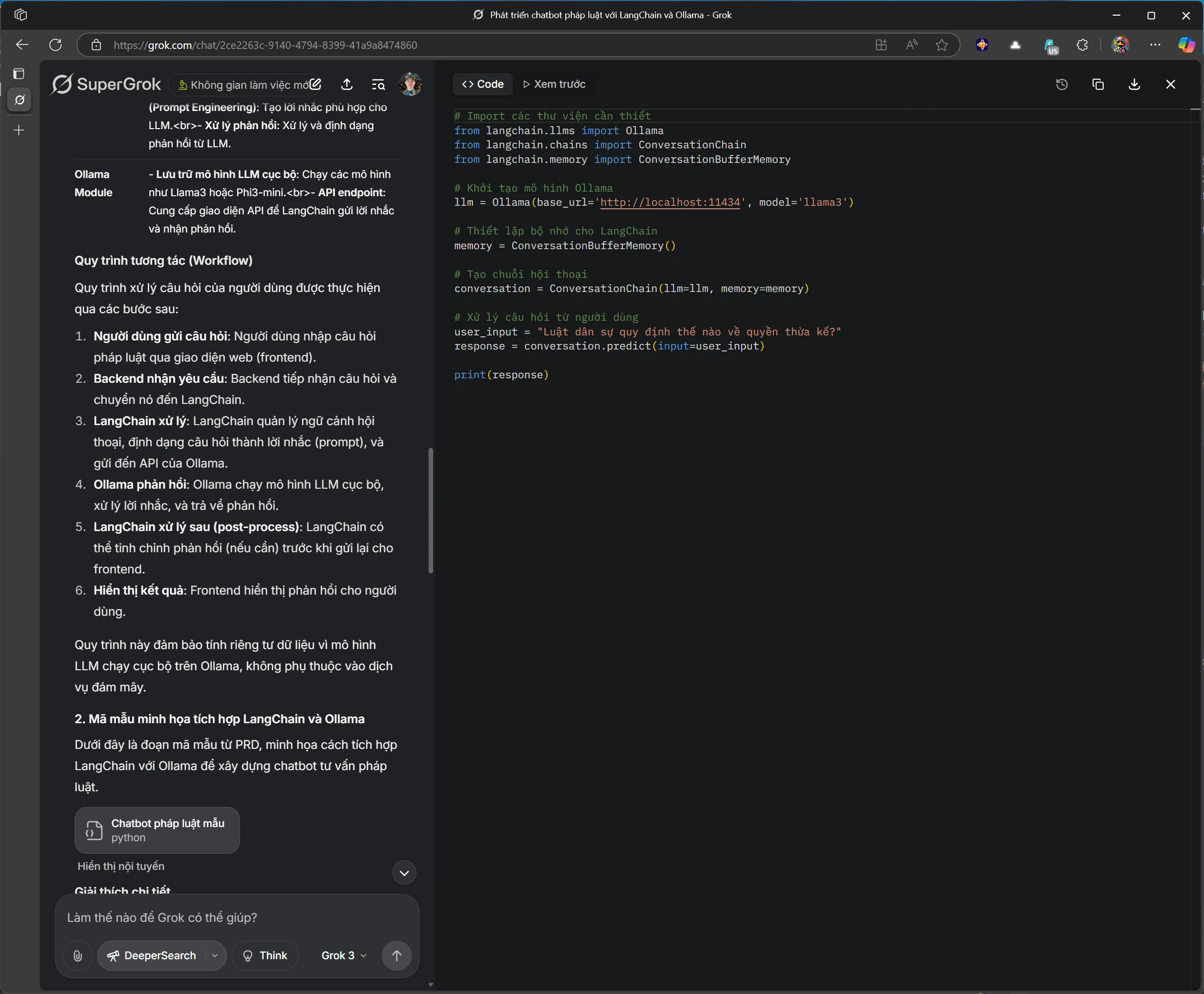Select the Grok tab in sidebar
This screenshot has width=1204, height=994.
(x=19, y=100)
